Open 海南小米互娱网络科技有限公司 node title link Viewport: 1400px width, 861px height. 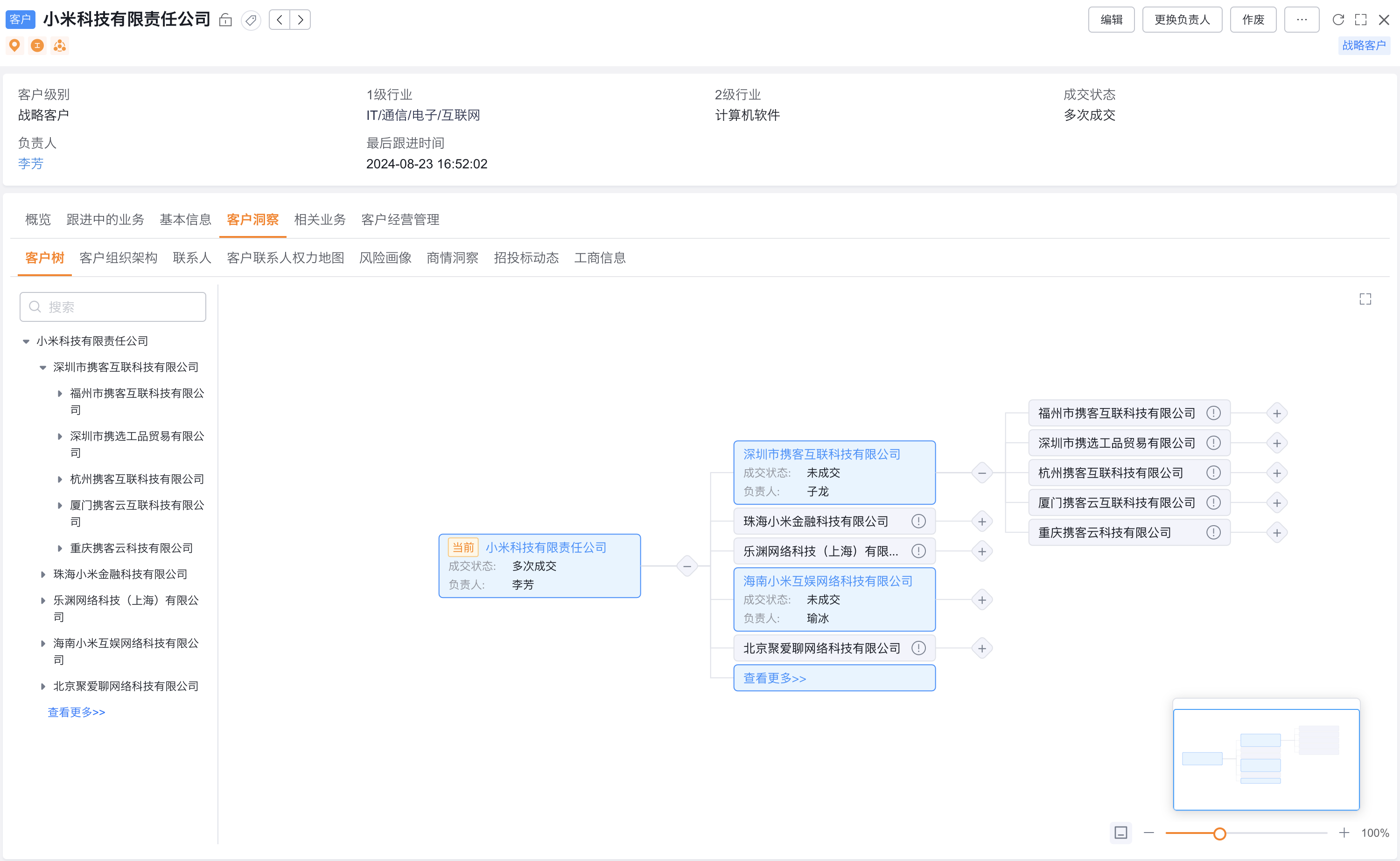827,582
